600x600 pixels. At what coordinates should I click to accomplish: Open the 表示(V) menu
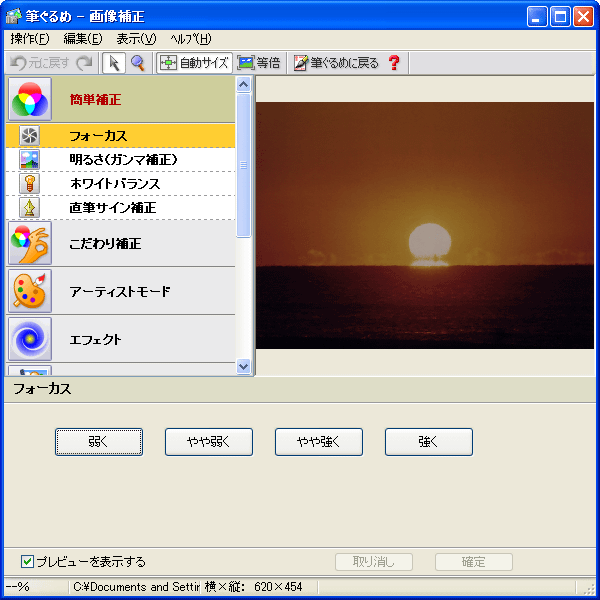click(136, 39)
